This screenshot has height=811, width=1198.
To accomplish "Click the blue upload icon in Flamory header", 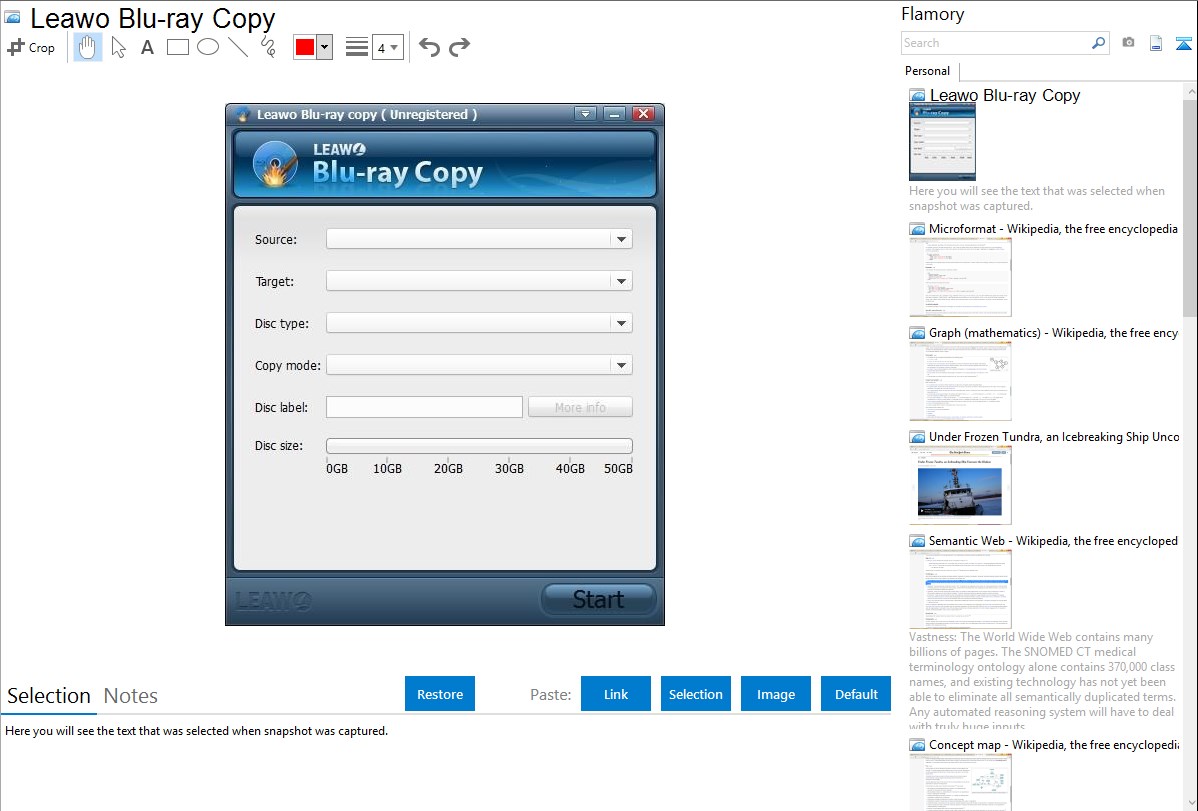I will (x=1183, y=43).
